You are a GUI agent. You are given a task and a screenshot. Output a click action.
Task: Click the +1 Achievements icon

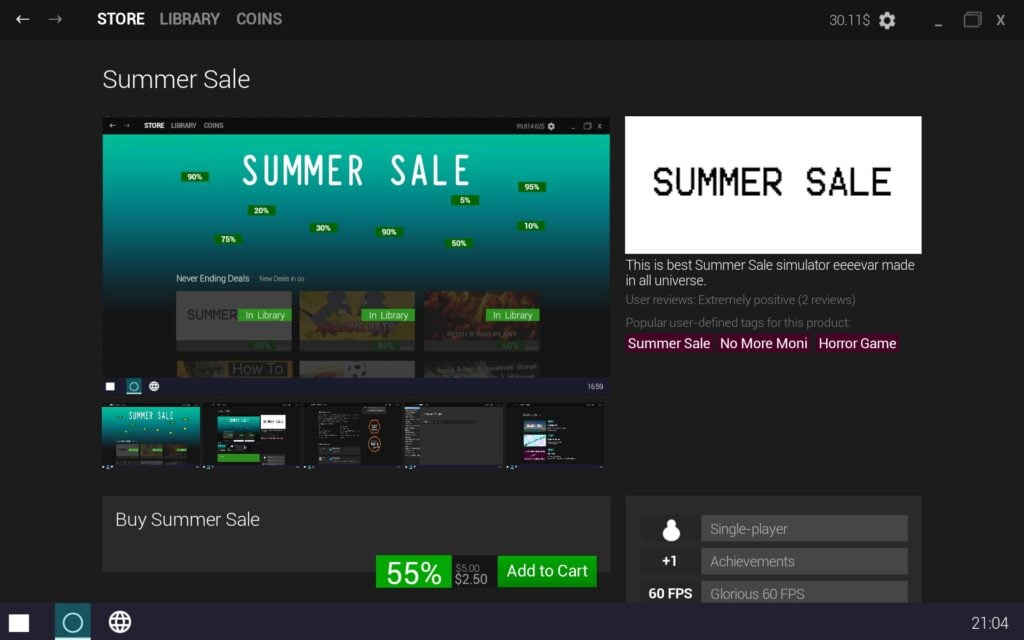coord(669,561)
